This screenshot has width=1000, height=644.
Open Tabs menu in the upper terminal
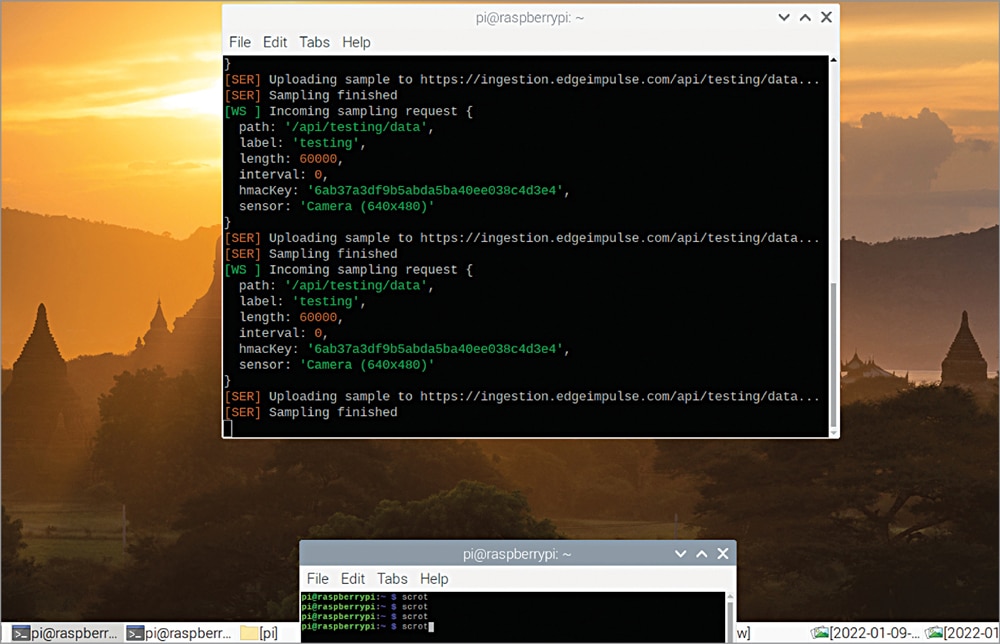[x=314, y=42]
